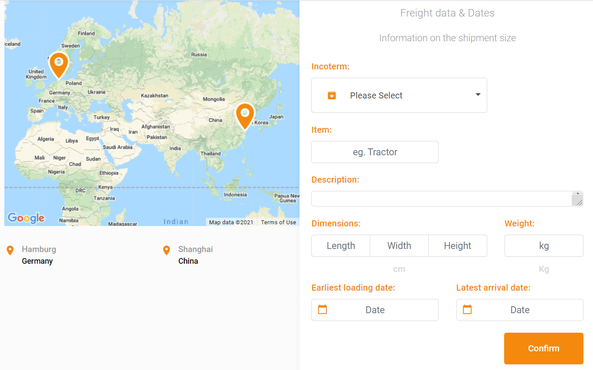
Task: Click the orange box icon in Incoterm
Action: click(x=332, y=95)
